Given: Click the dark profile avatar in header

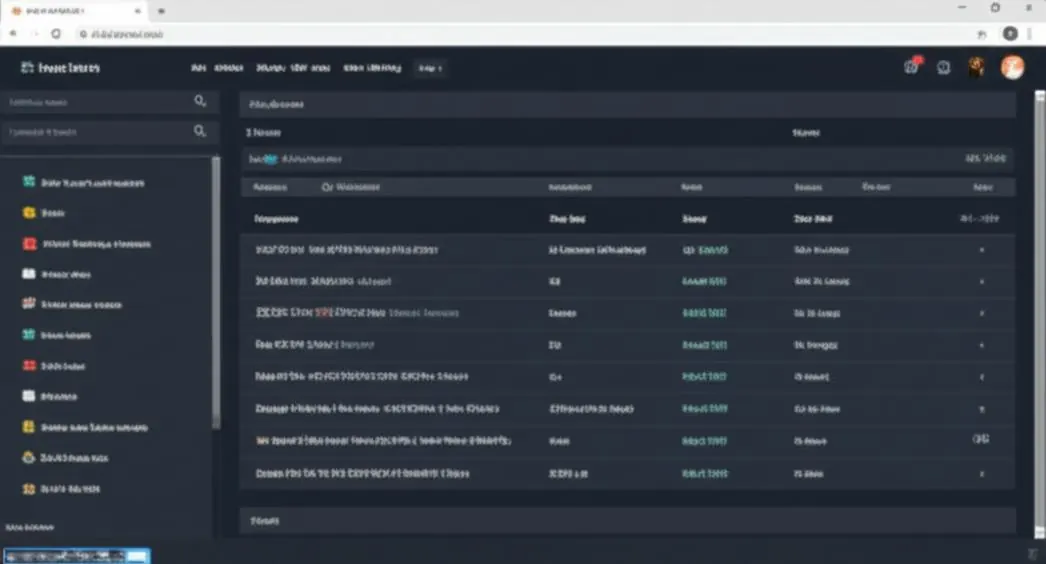Looking at the screenshot, I should 976,67.
